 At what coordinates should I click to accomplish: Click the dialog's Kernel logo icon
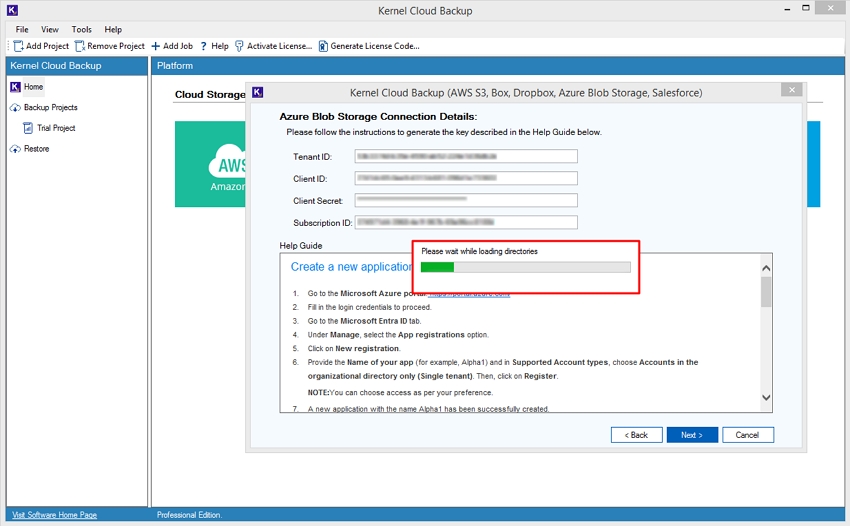(258, 92)
